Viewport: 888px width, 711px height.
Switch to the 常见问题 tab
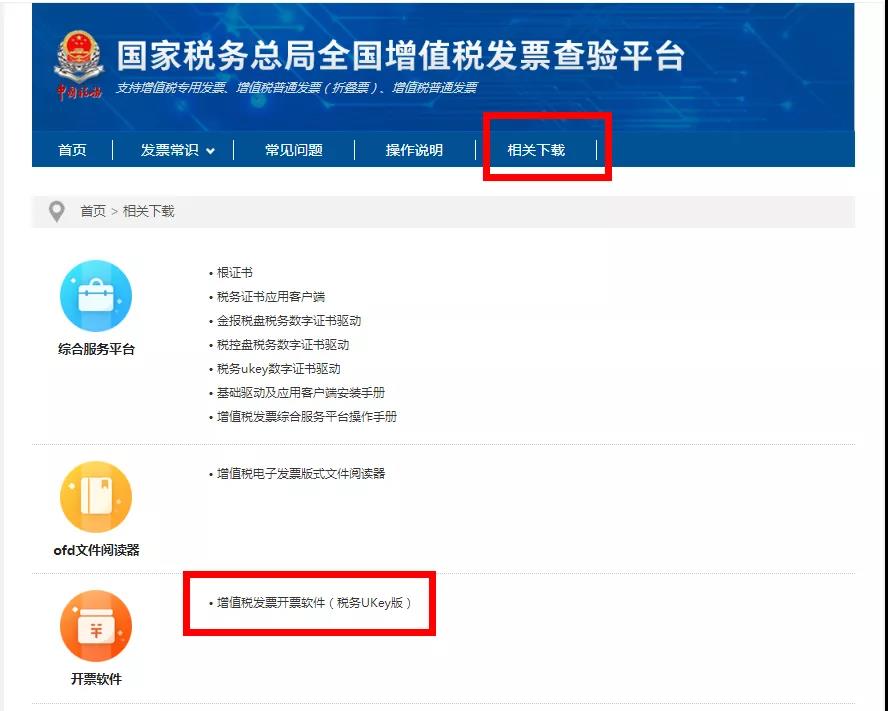292,149
